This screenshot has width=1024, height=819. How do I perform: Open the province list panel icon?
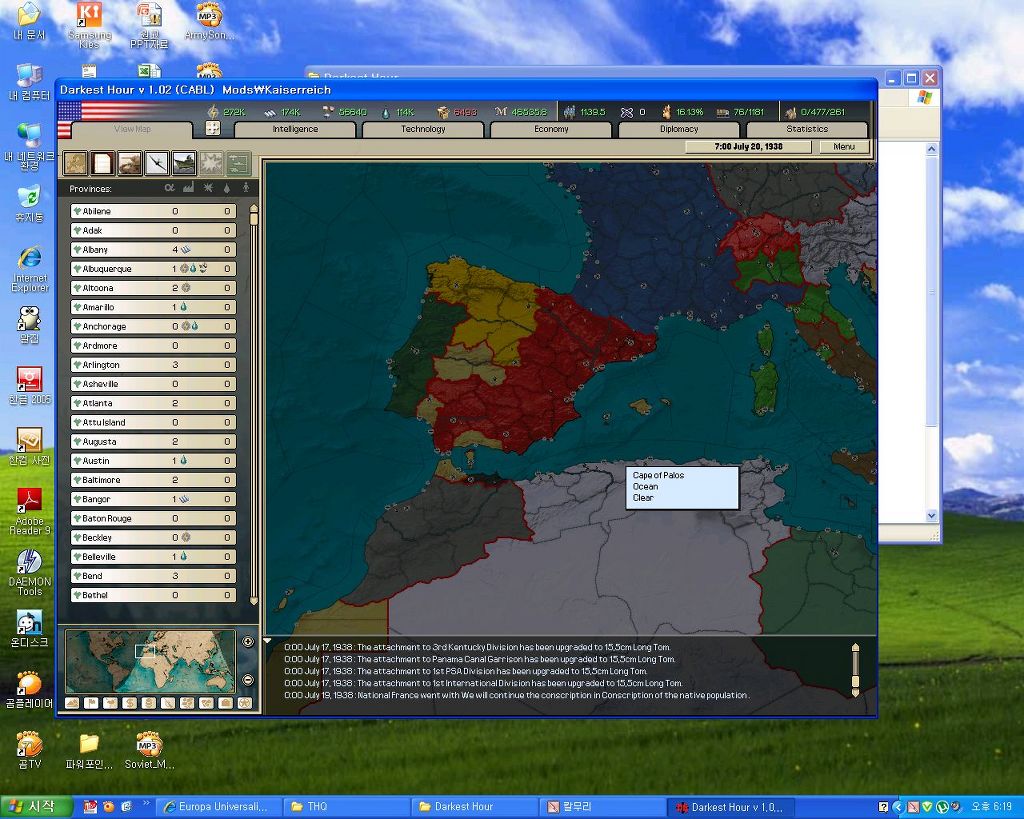click(75, 163)
